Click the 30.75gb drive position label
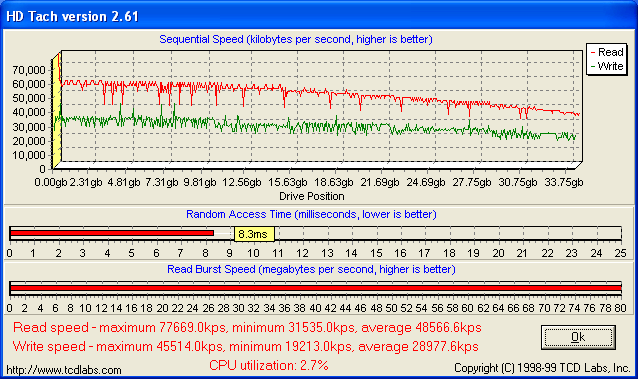The width and height of the screenshot is (638, 384). pos(518,182)
